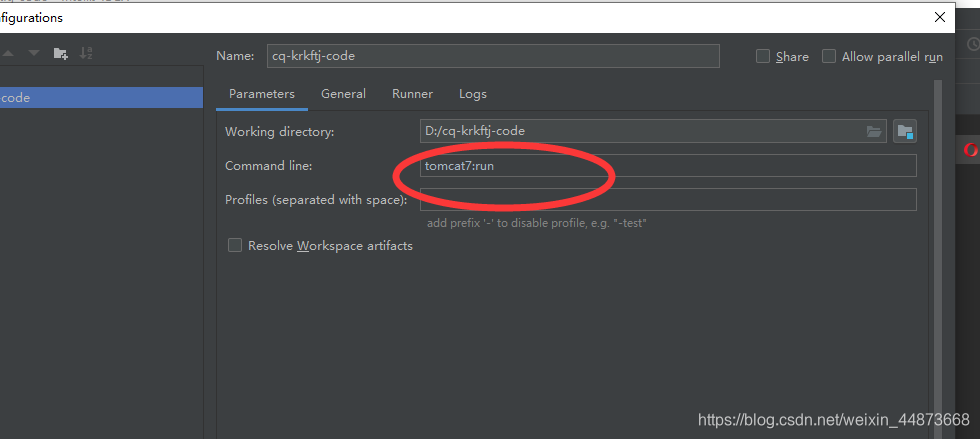The image size is (980, 439).
Task: Select the highlighted configuration in the left list
Action: pyautogui.click(x=101, y=98)
